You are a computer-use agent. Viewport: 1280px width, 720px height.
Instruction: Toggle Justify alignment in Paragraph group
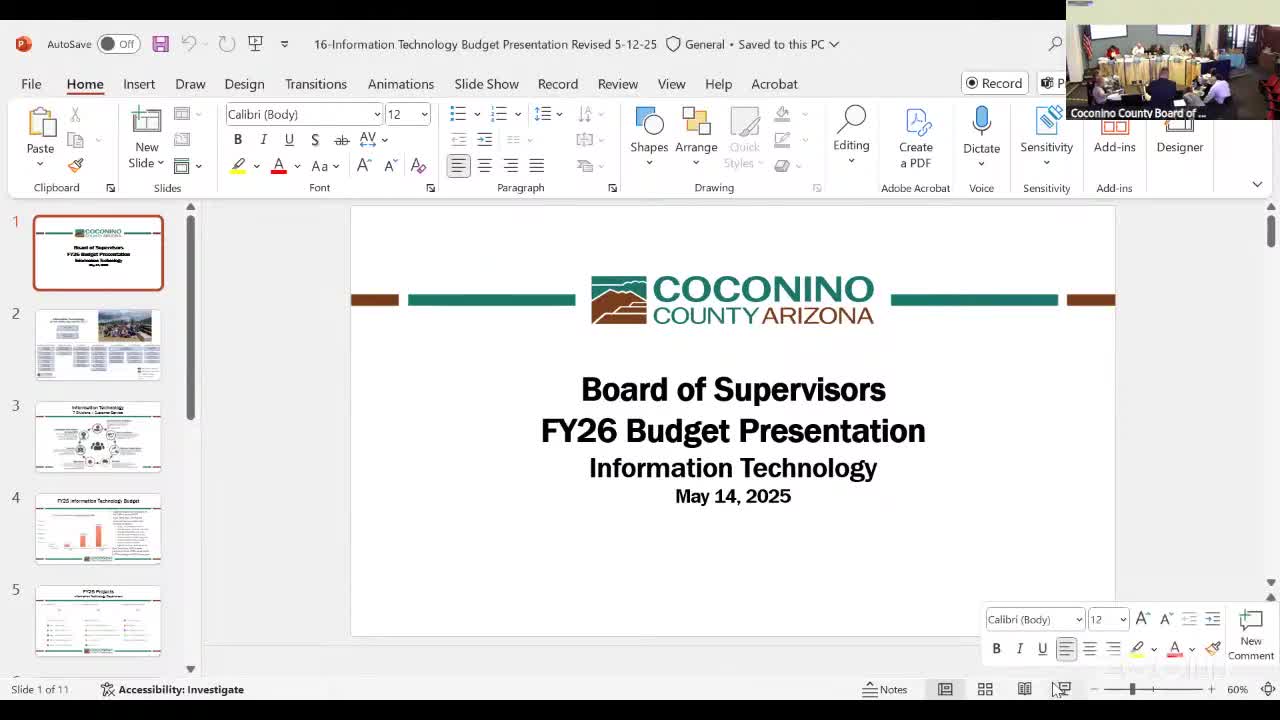pos(537,166)
